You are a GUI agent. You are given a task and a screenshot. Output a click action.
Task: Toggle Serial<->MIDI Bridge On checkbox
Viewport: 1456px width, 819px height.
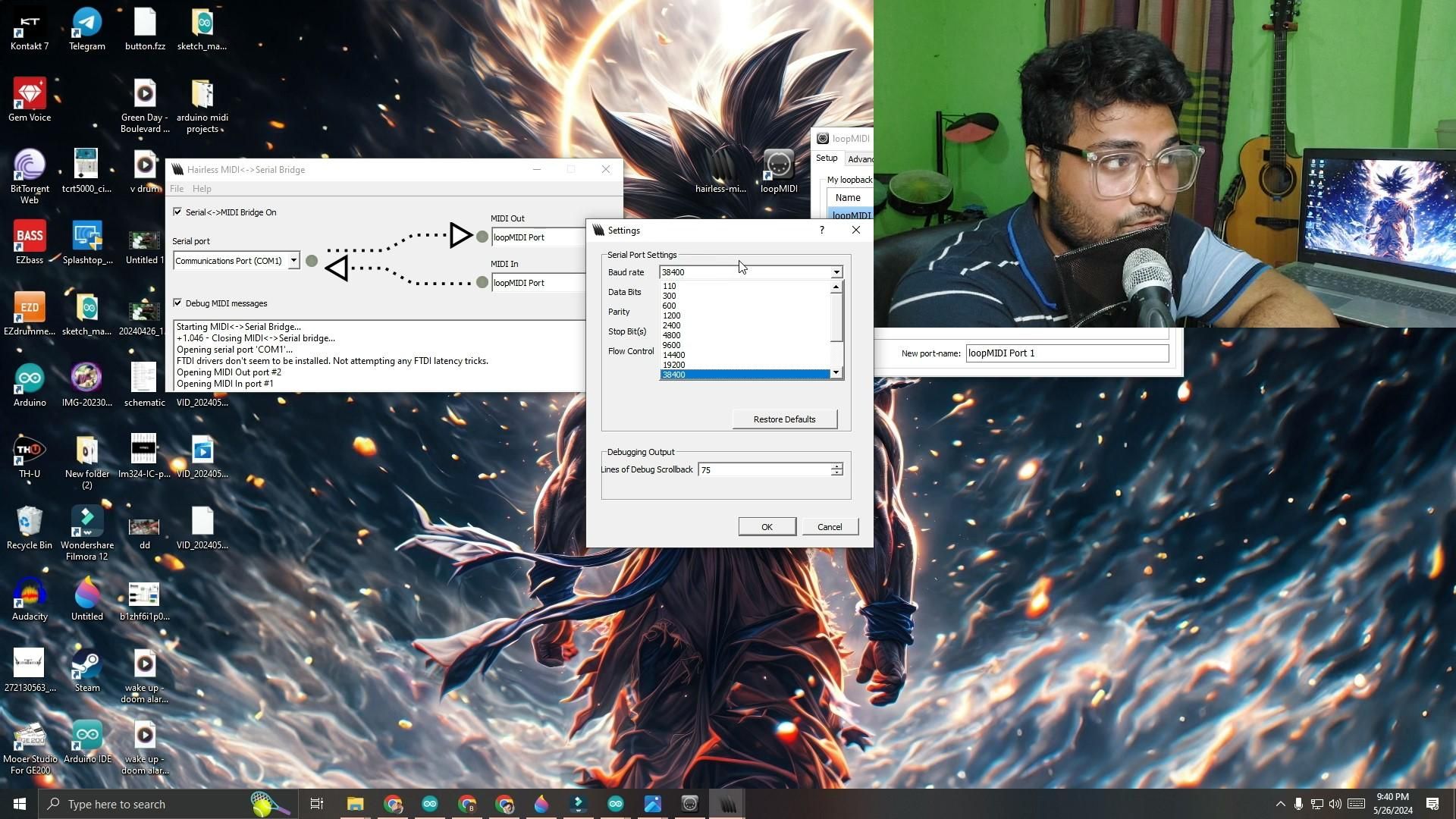(x=177, y=212)
